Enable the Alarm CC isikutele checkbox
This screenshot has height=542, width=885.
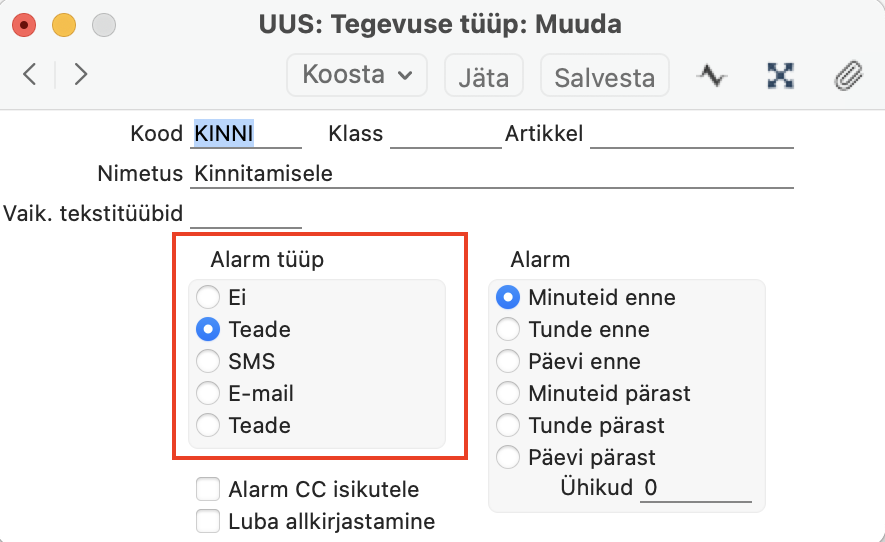(x=208, y=489)
